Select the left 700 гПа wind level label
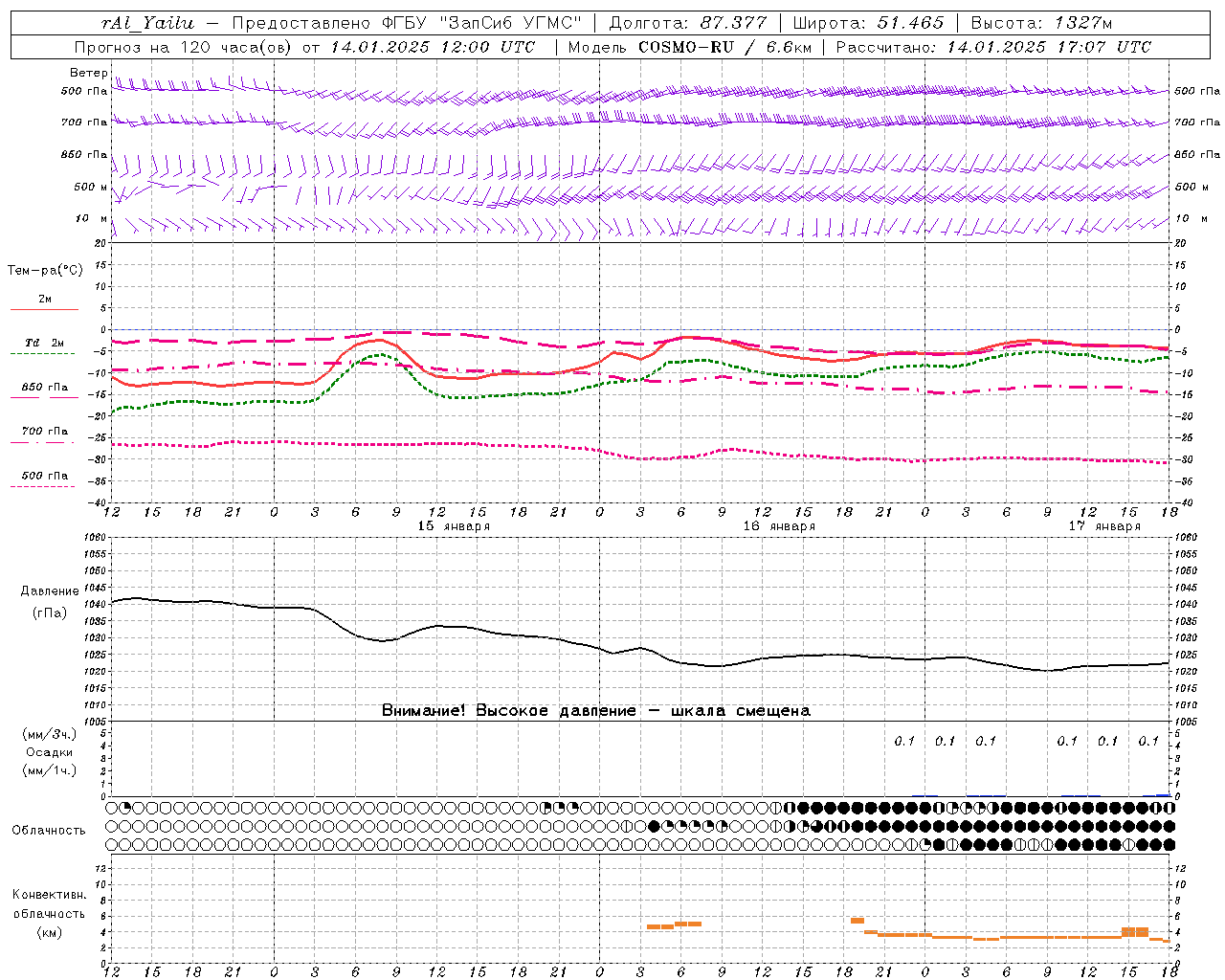The height and width of the screenshot is (980, 1225). 84,122
